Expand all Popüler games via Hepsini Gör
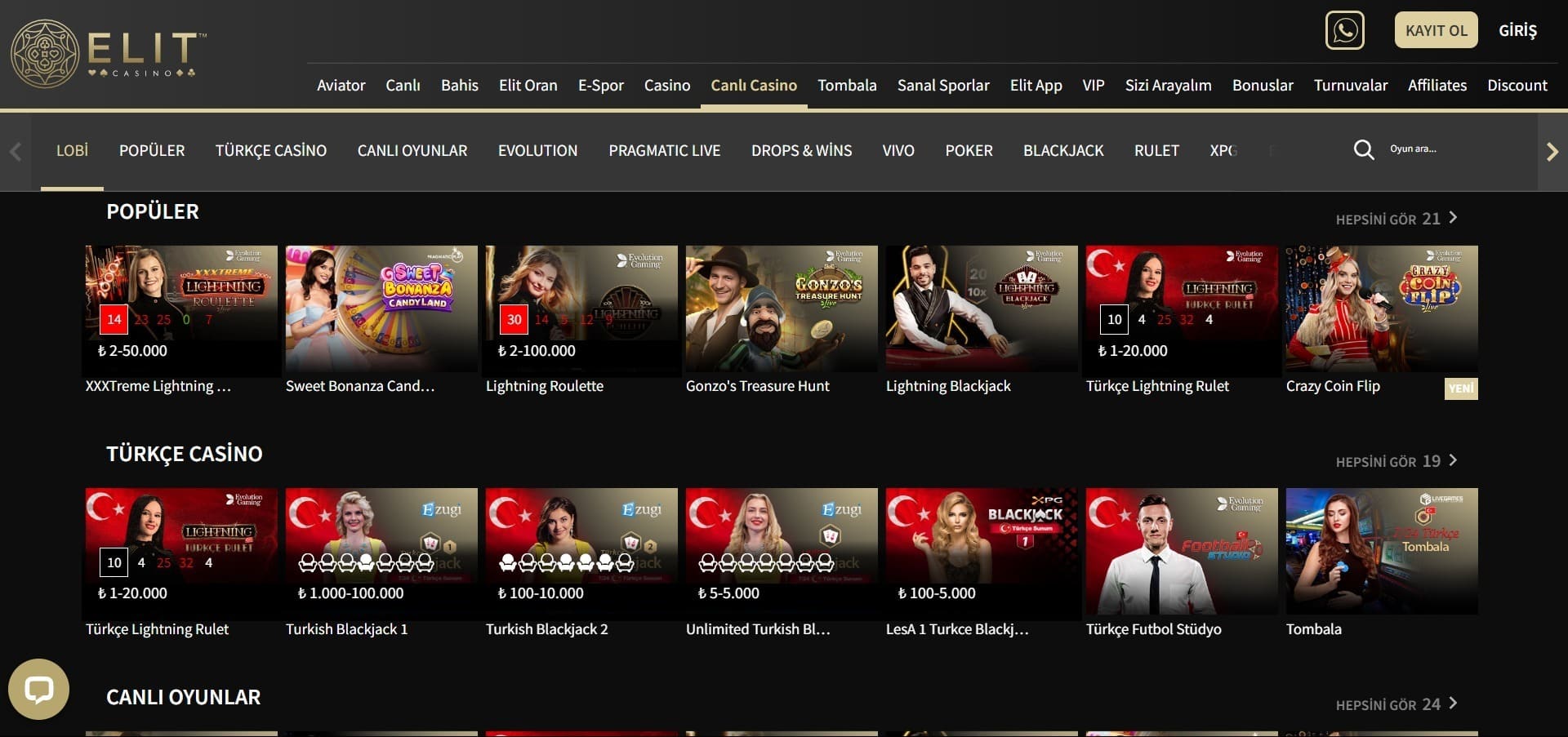This screenshot has height=737, width=1568. click(1396, 219)
